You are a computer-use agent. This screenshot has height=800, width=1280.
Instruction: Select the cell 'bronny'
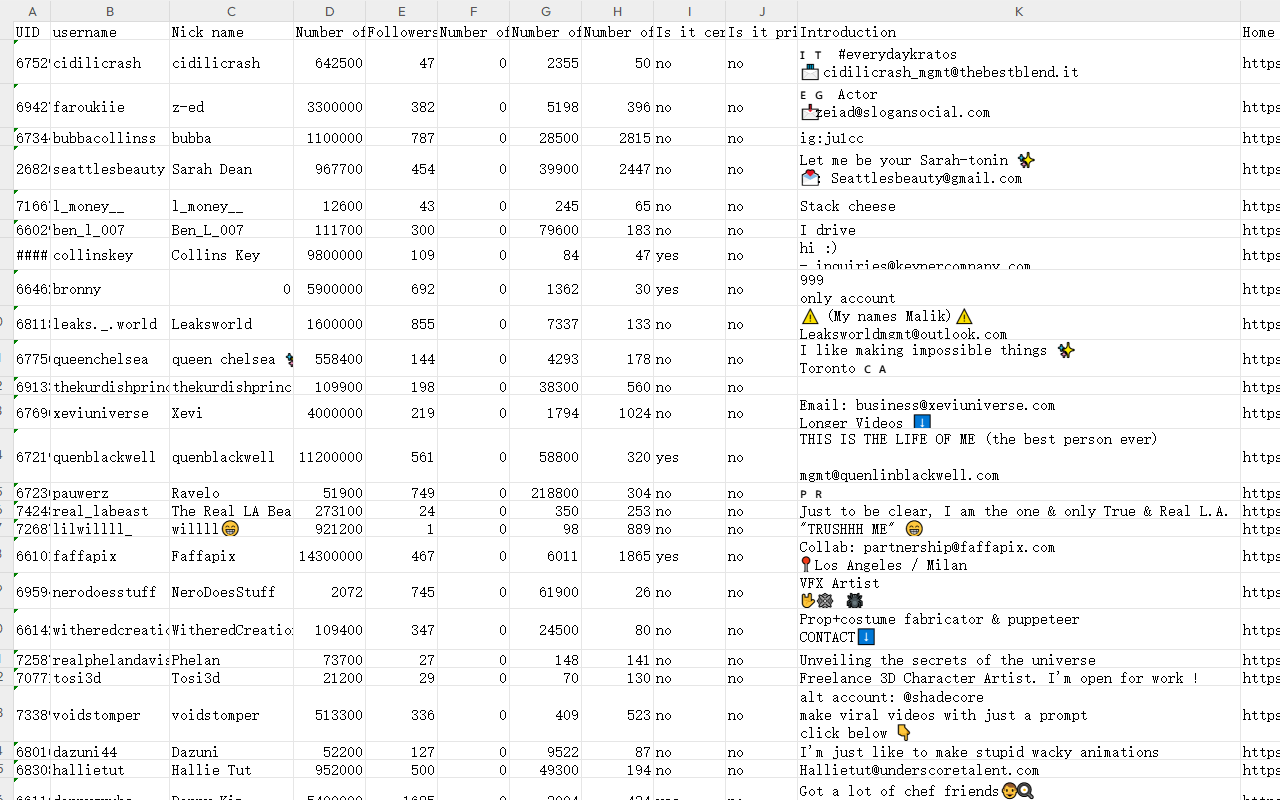pos(110,289)
